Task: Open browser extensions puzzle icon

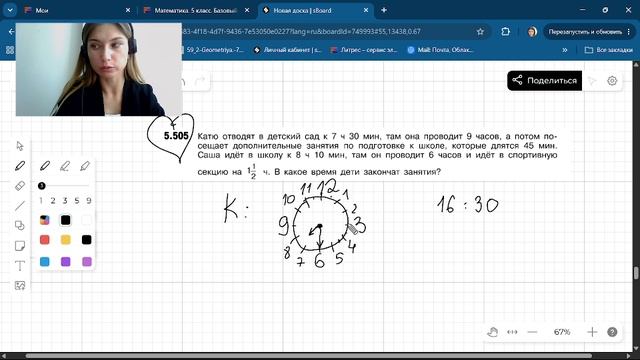Action: click(505, 31)
